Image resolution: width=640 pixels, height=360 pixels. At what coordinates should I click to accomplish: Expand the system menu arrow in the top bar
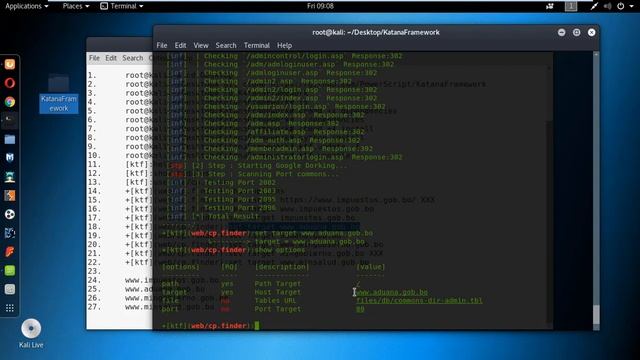click(632, 7)
